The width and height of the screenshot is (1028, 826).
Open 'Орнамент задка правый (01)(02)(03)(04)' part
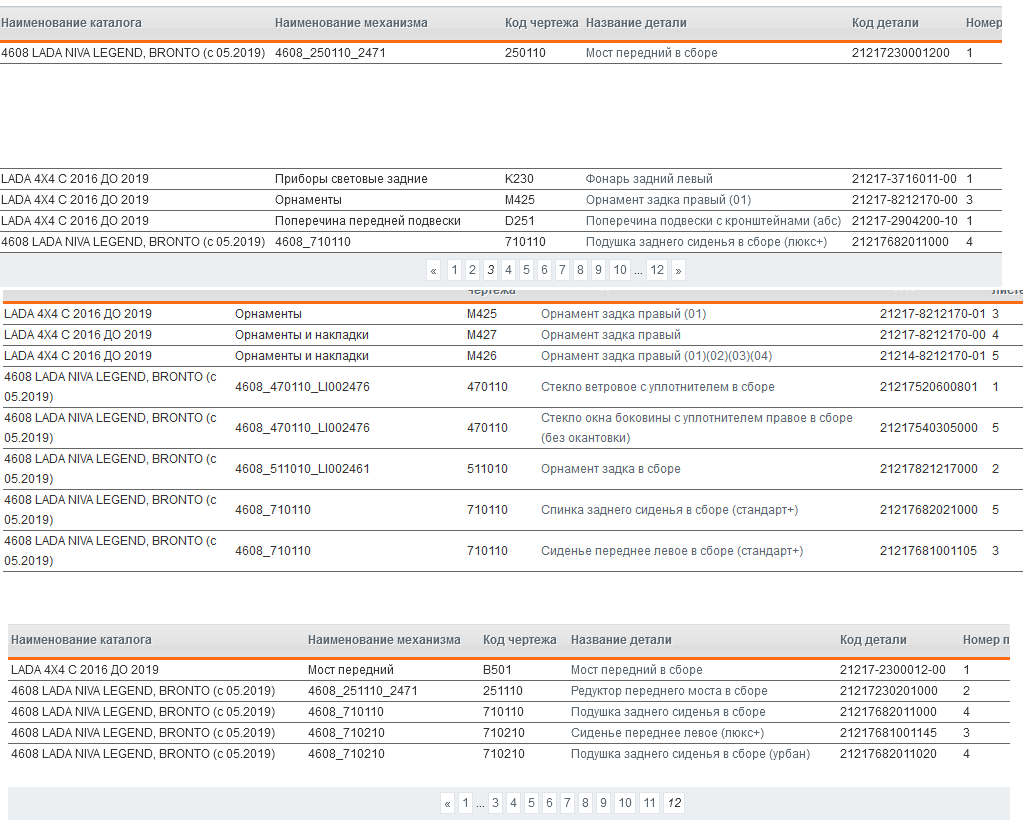tap(657, 356)
